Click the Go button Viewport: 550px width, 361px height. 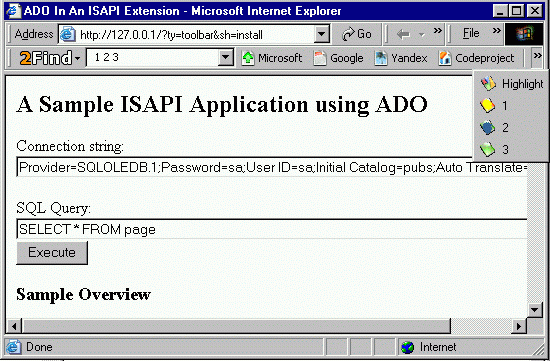[356, 34]
